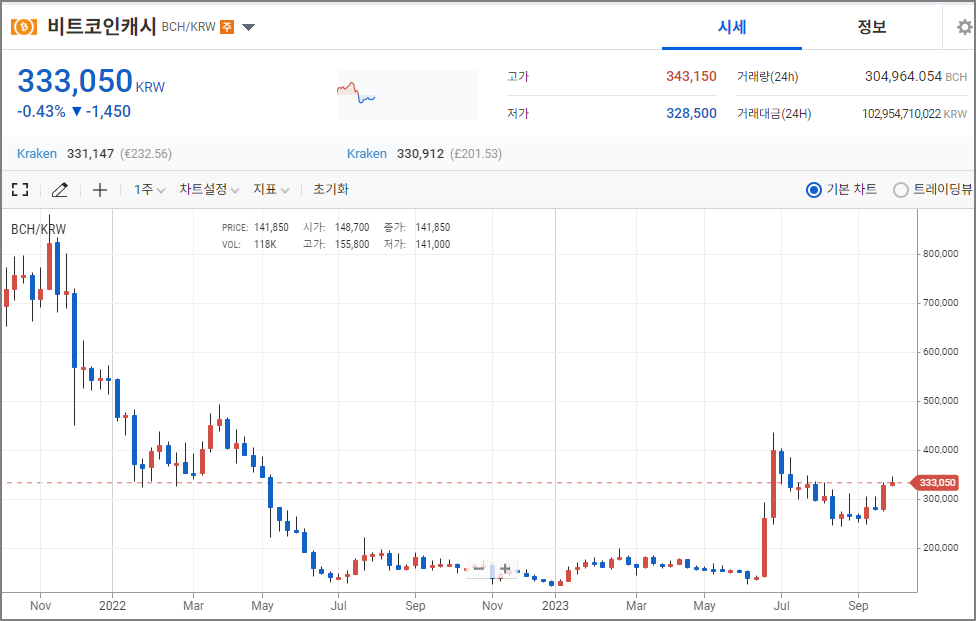This screenshot has width=976, height=621.
Task: Click the 800,000 price axis label
Action: coord(940,254)
